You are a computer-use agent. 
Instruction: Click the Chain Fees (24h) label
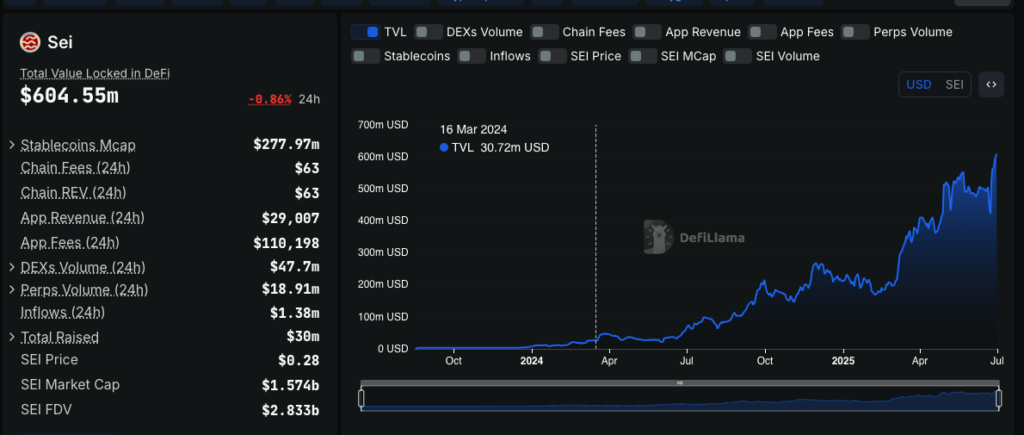(75, 168)
